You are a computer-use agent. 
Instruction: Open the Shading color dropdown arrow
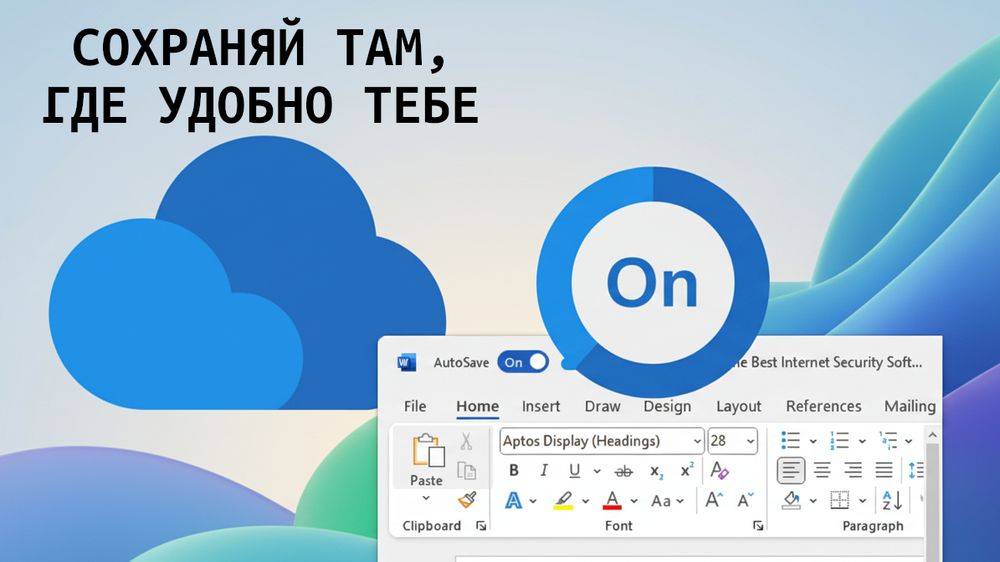coord(813,501)
